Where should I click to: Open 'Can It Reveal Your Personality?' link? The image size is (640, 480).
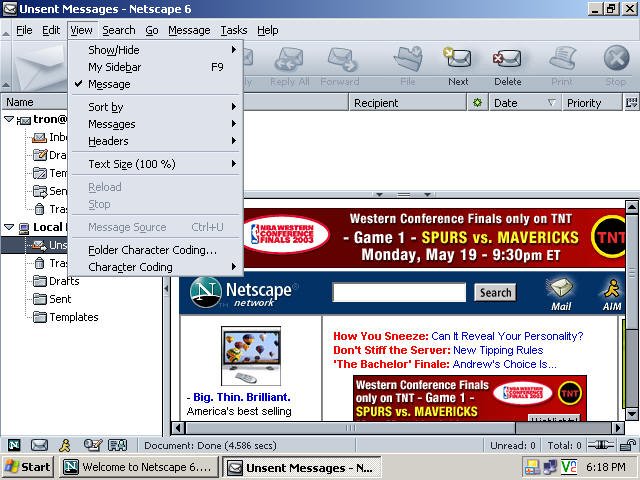tap(507, 336)
